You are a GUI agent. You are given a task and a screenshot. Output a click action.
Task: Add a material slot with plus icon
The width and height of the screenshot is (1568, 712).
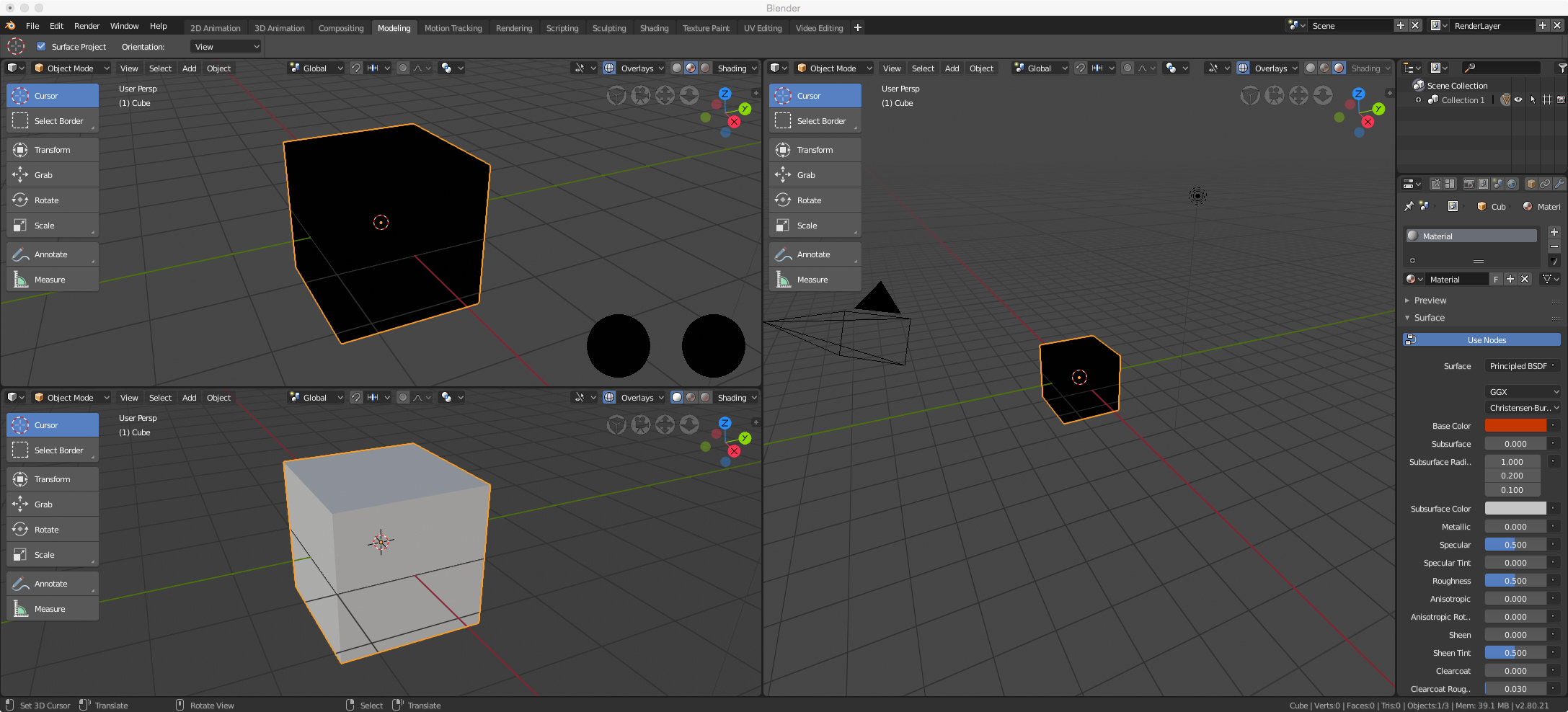pos(1554,232)
